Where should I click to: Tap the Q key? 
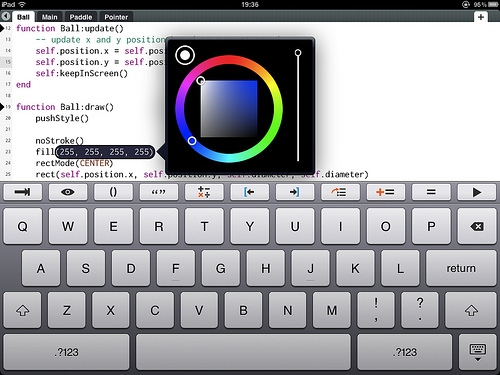pos(23,226)
